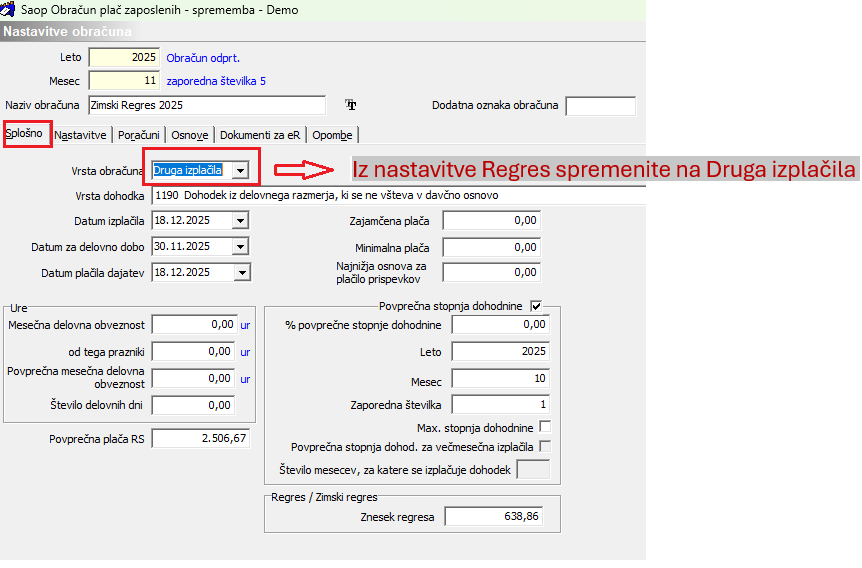Go to the Poračuni tab

139,135
